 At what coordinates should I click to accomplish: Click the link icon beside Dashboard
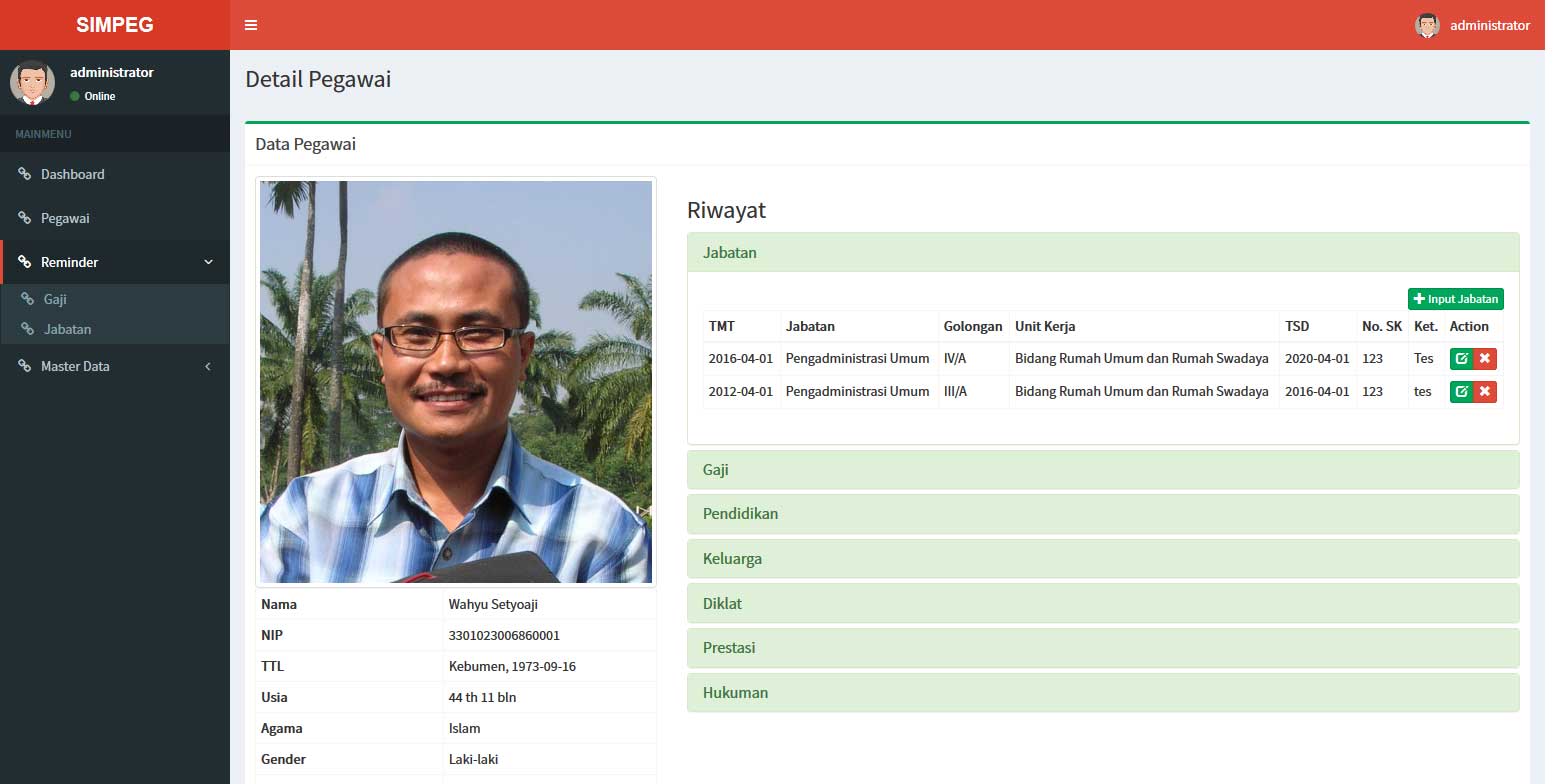[25, 175]
